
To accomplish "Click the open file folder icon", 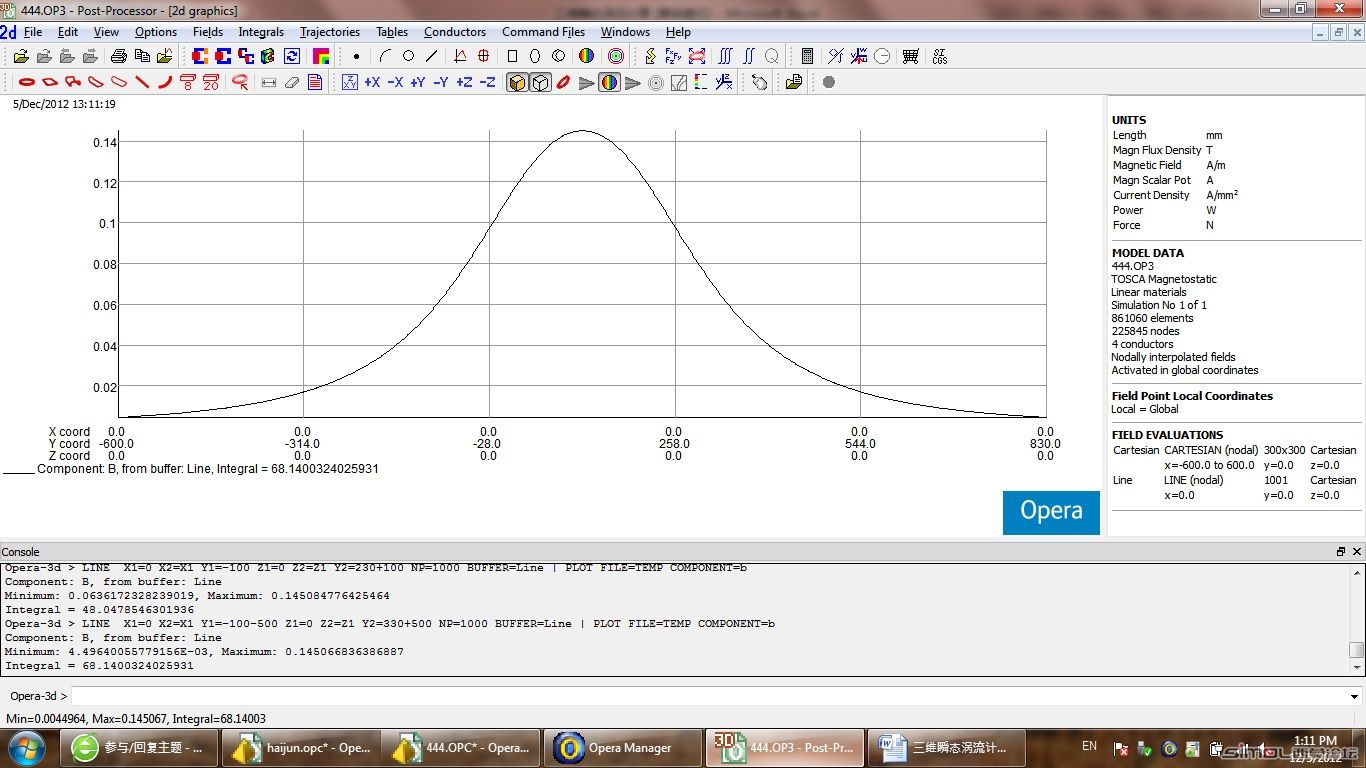I will tap(20, 56).
